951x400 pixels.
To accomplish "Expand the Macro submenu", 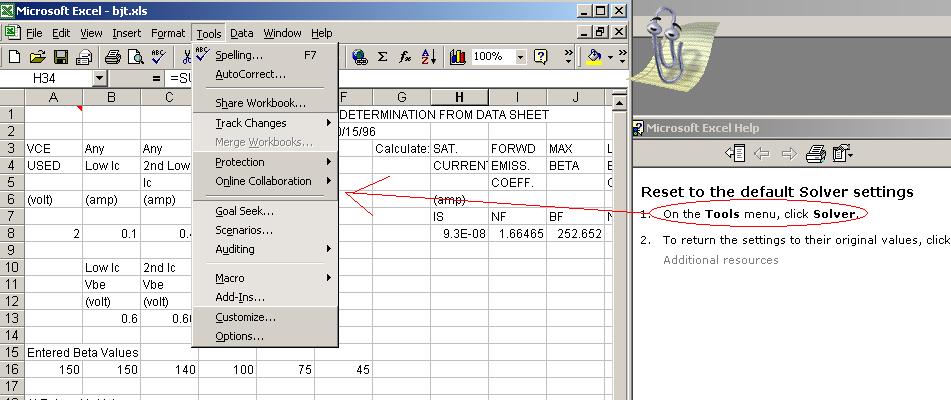I will (264, 278).
